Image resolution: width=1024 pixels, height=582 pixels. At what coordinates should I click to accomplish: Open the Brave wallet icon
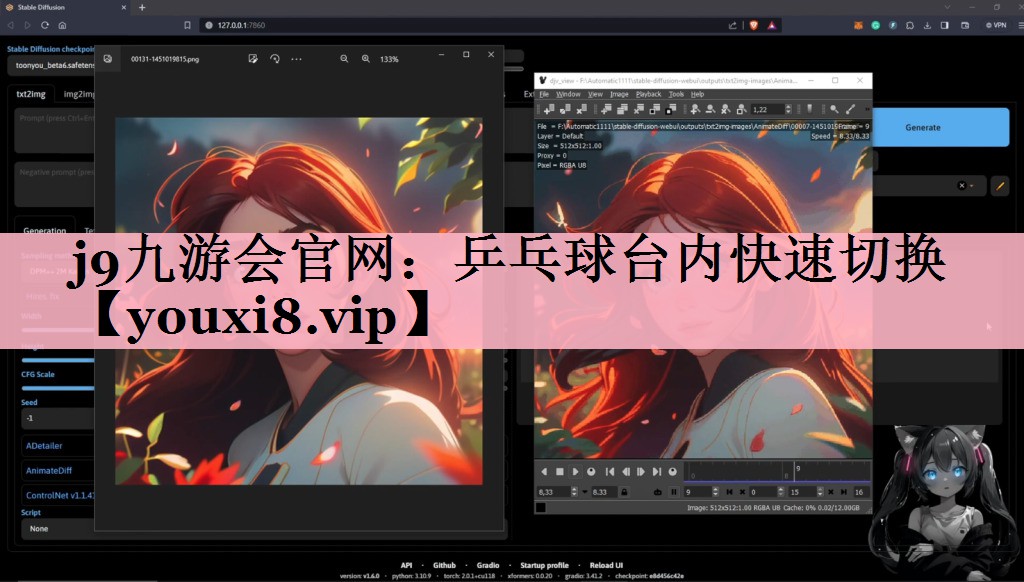[x=965, y=25]
